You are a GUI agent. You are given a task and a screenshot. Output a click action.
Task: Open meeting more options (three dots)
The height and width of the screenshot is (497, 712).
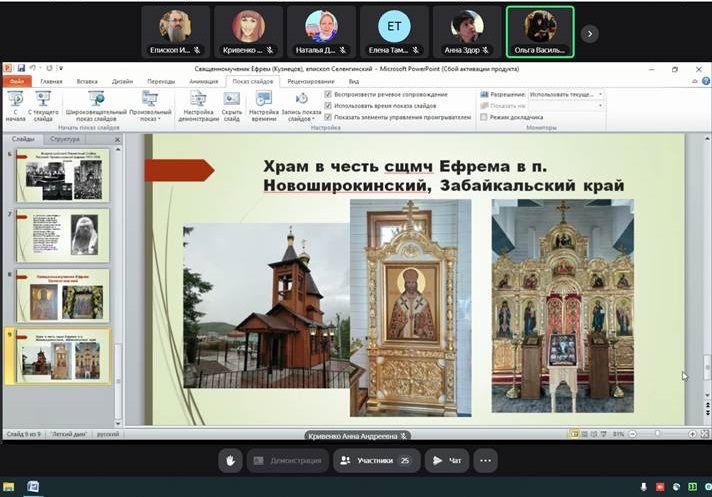[x=485, y=460]
